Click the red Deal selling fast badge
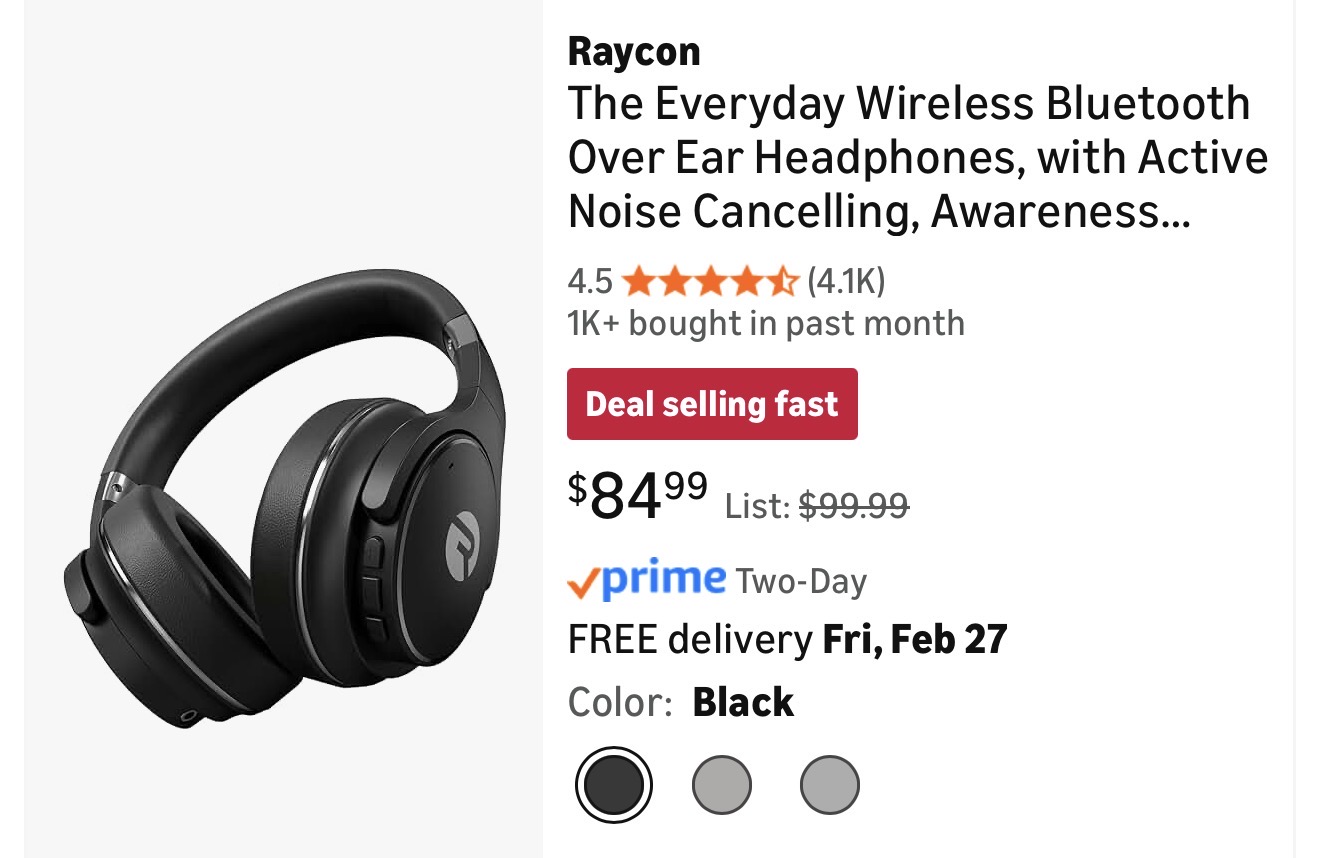The image size is (1320, 858). coord(712,404)
